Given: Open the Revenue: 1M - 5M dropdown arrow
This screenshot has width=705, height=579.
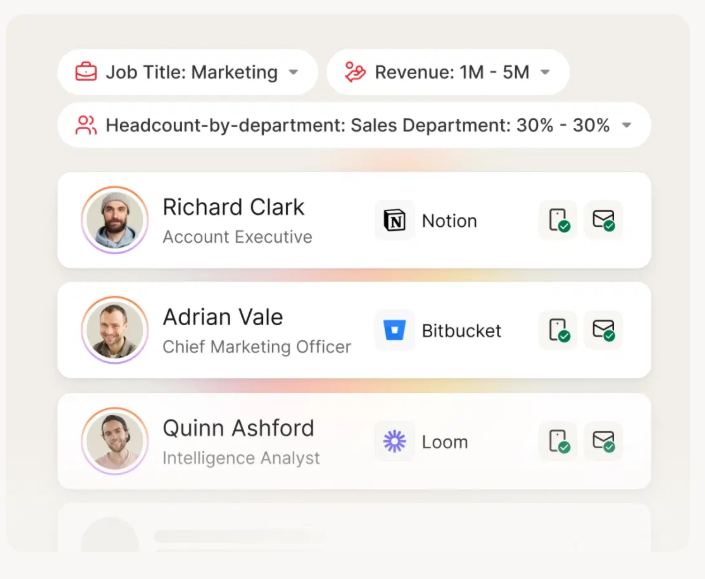Looking at the screenshot, I should (545, 72).
